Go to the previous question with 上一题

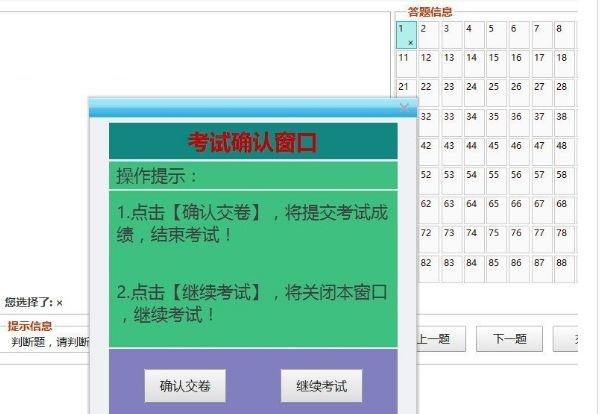tap(441, 339)
